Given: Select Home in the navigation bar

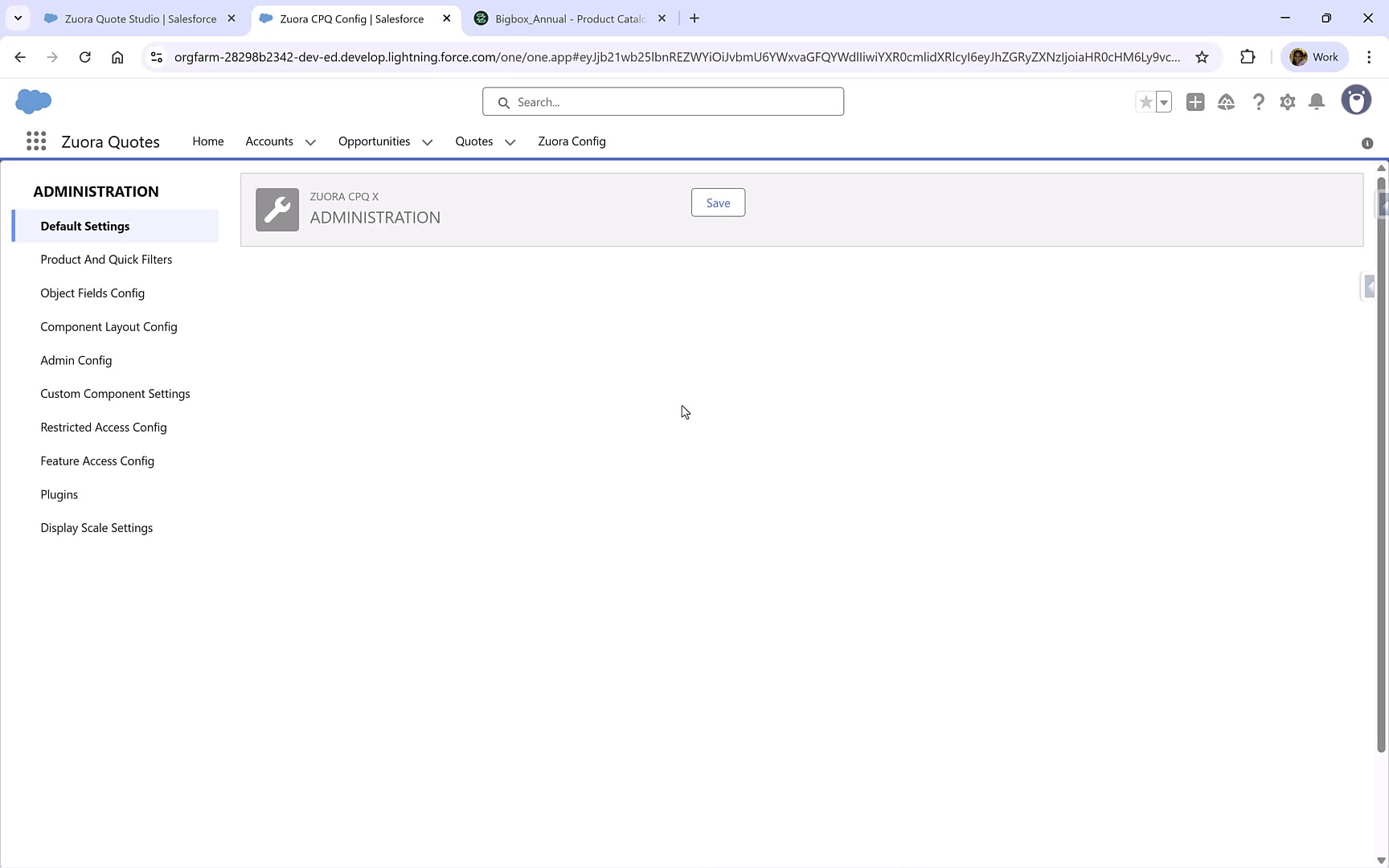Looking at the screenshot, I should click(208, 141).
